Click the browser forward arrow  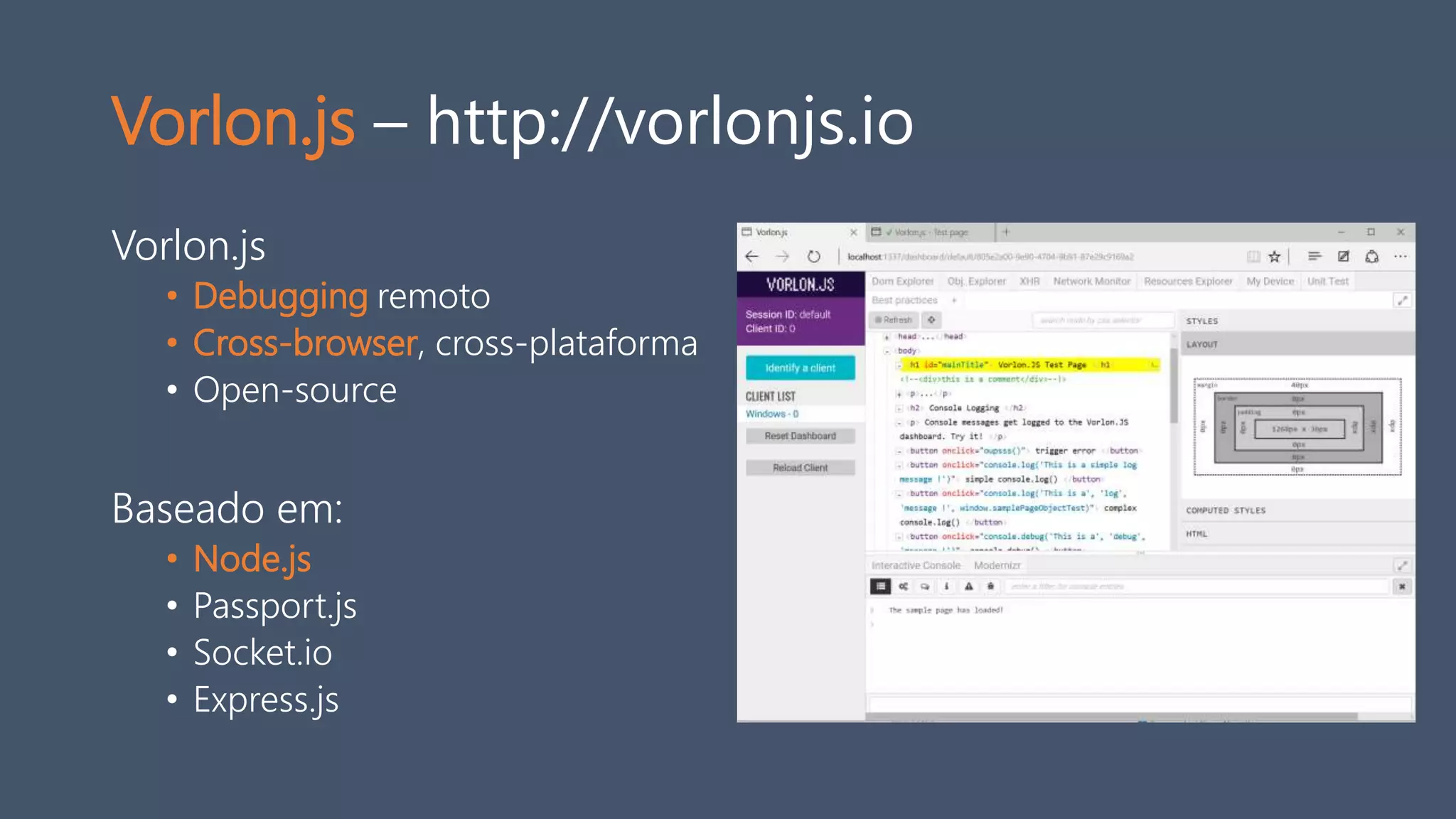[x=783, y=257]
